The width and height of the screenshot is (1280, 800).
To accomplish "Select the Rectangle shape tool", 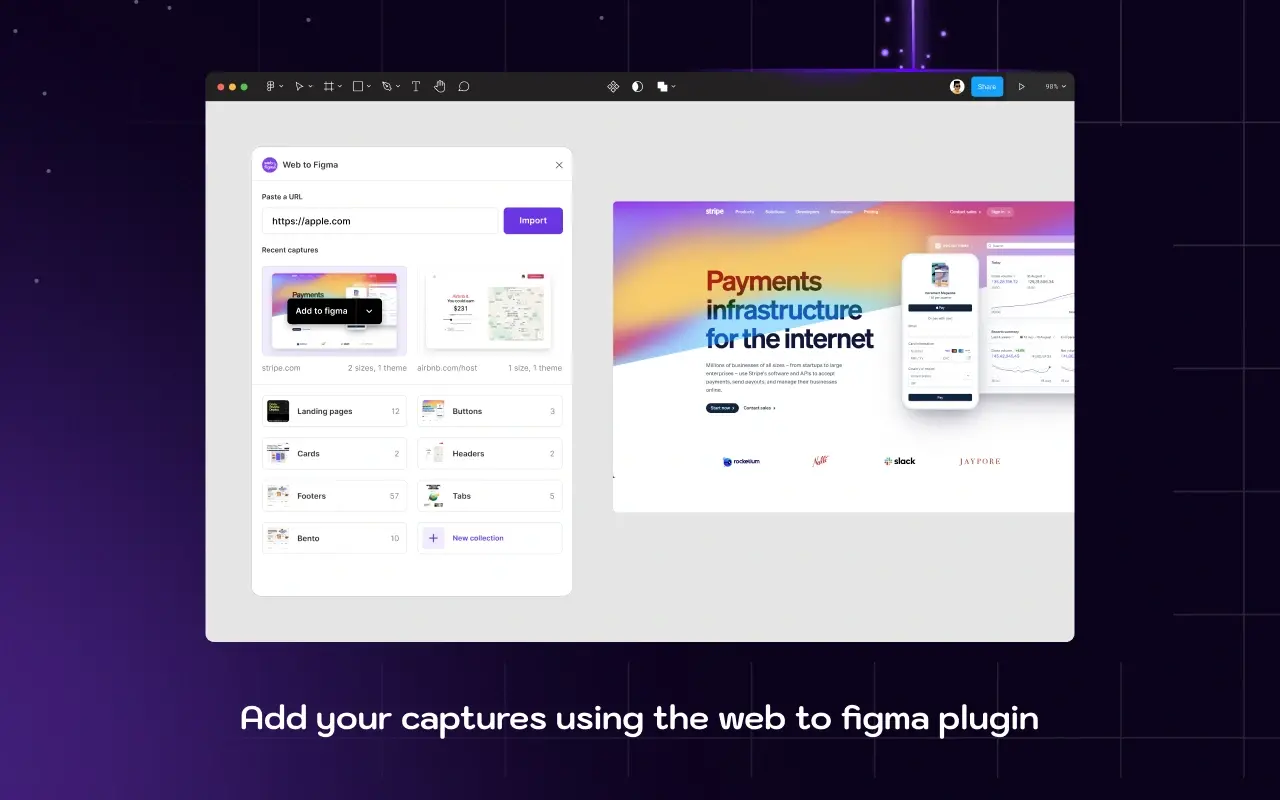I will (x=357, y=87).
